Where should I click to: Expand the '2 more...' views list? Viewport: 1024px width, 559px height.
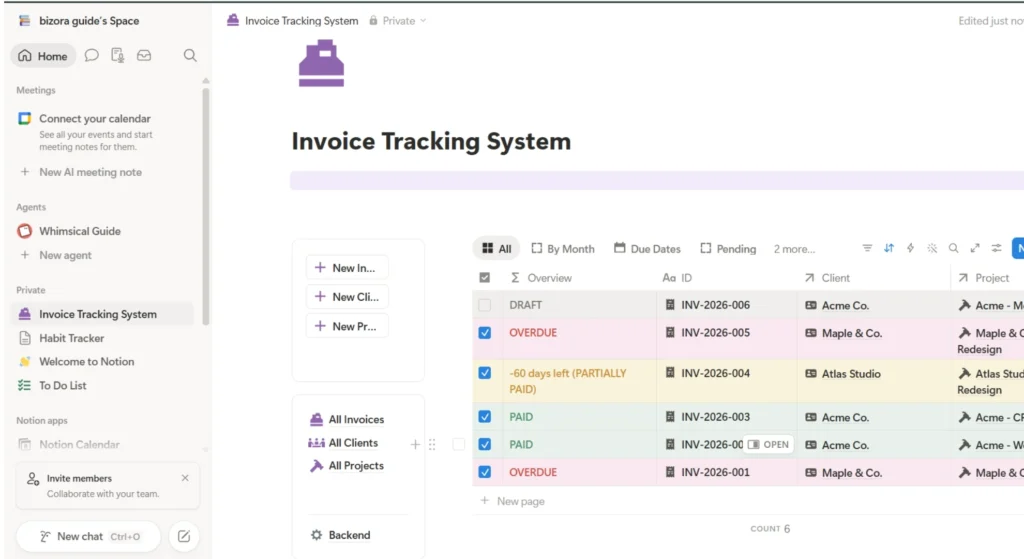point(794,249)
